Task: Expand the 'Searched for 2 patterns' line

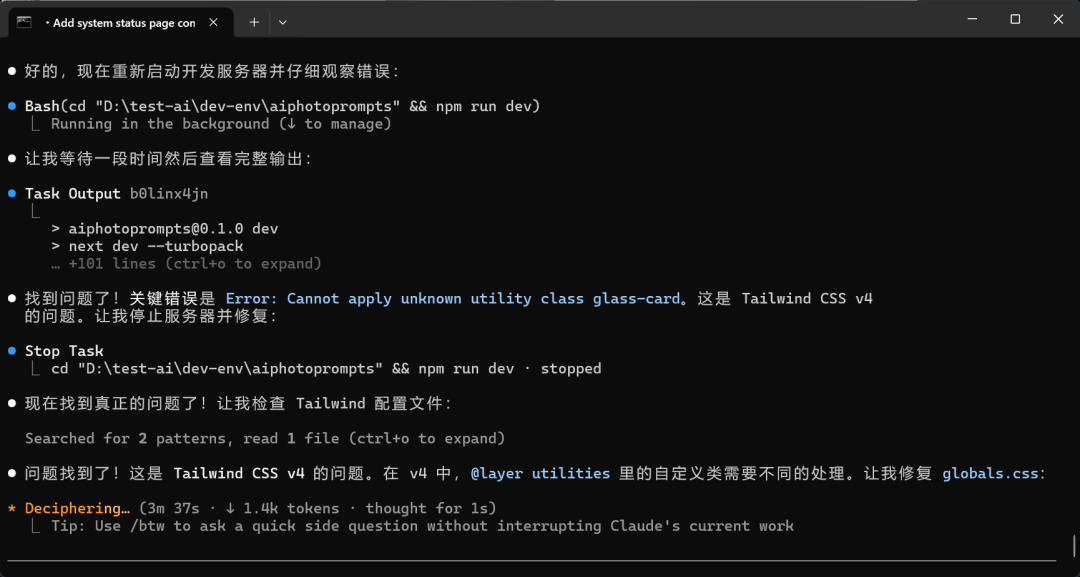Action: (x=265, y=438)
